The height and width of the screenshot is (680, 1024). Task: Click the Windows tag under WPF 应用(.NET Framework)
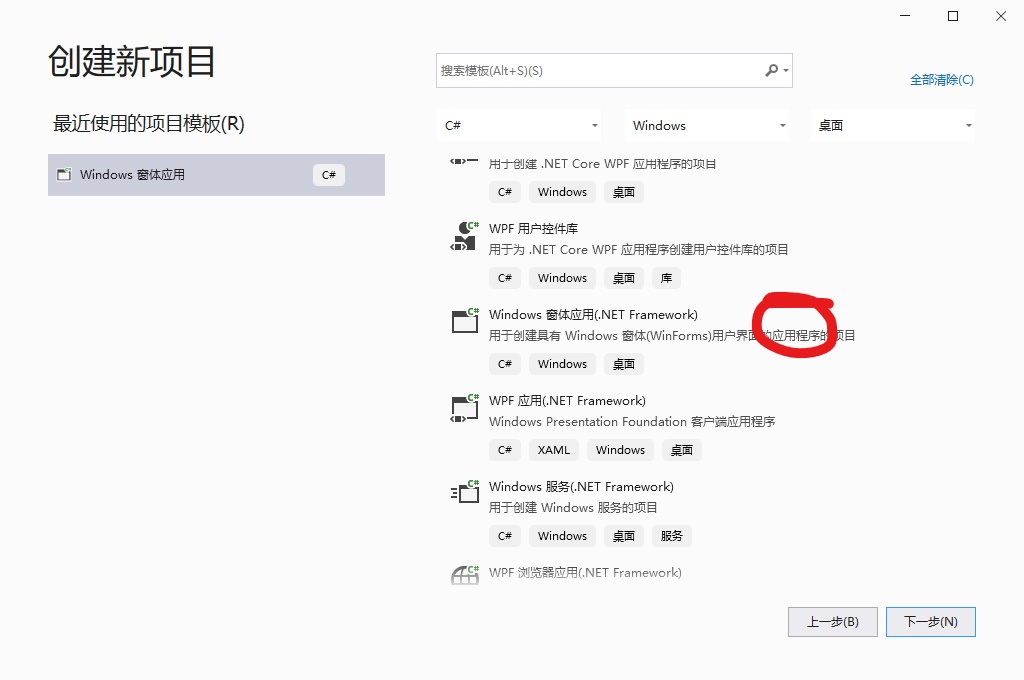[620, 450]
